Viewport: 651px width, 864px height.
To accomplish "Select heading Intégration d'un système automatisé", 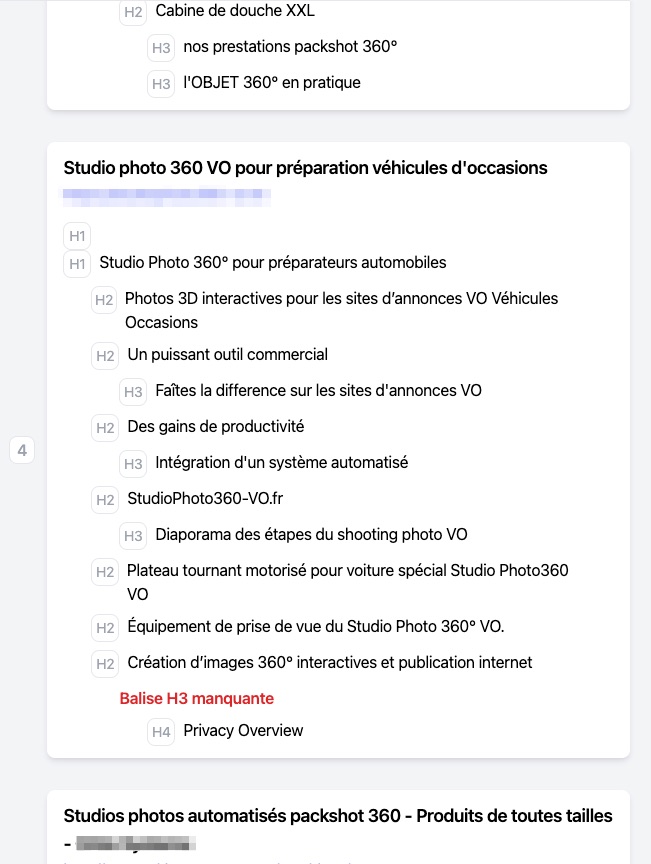I will [281, 463].
